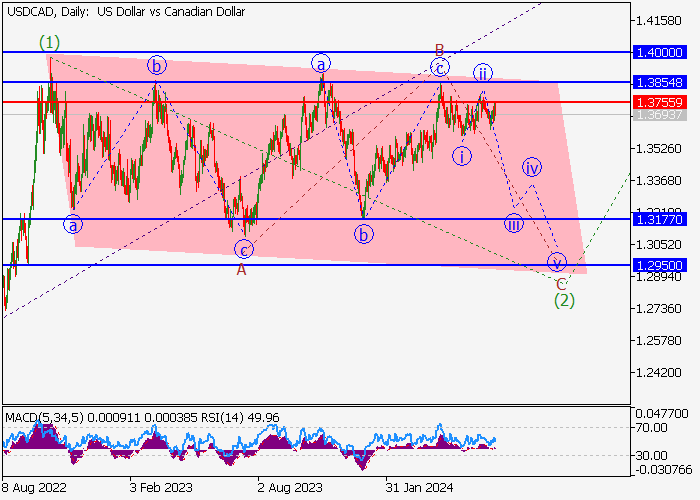Select the circled c label beside brown B
700x500 pixels.
click(x=440, y=68)
